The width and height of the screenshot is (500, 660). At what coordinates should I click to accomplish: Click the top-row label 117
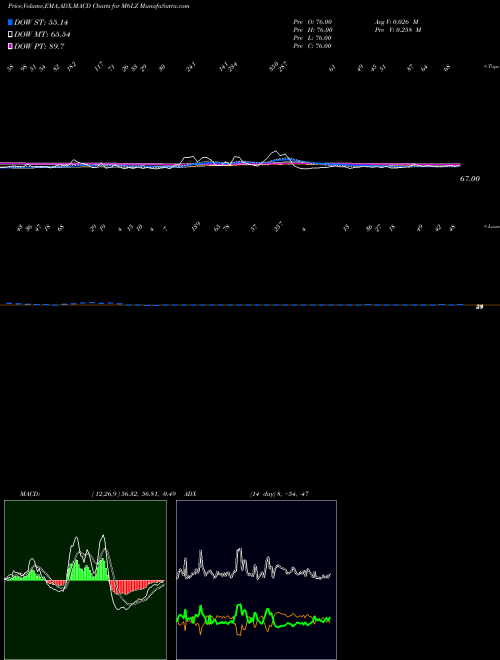coord(98,67)
